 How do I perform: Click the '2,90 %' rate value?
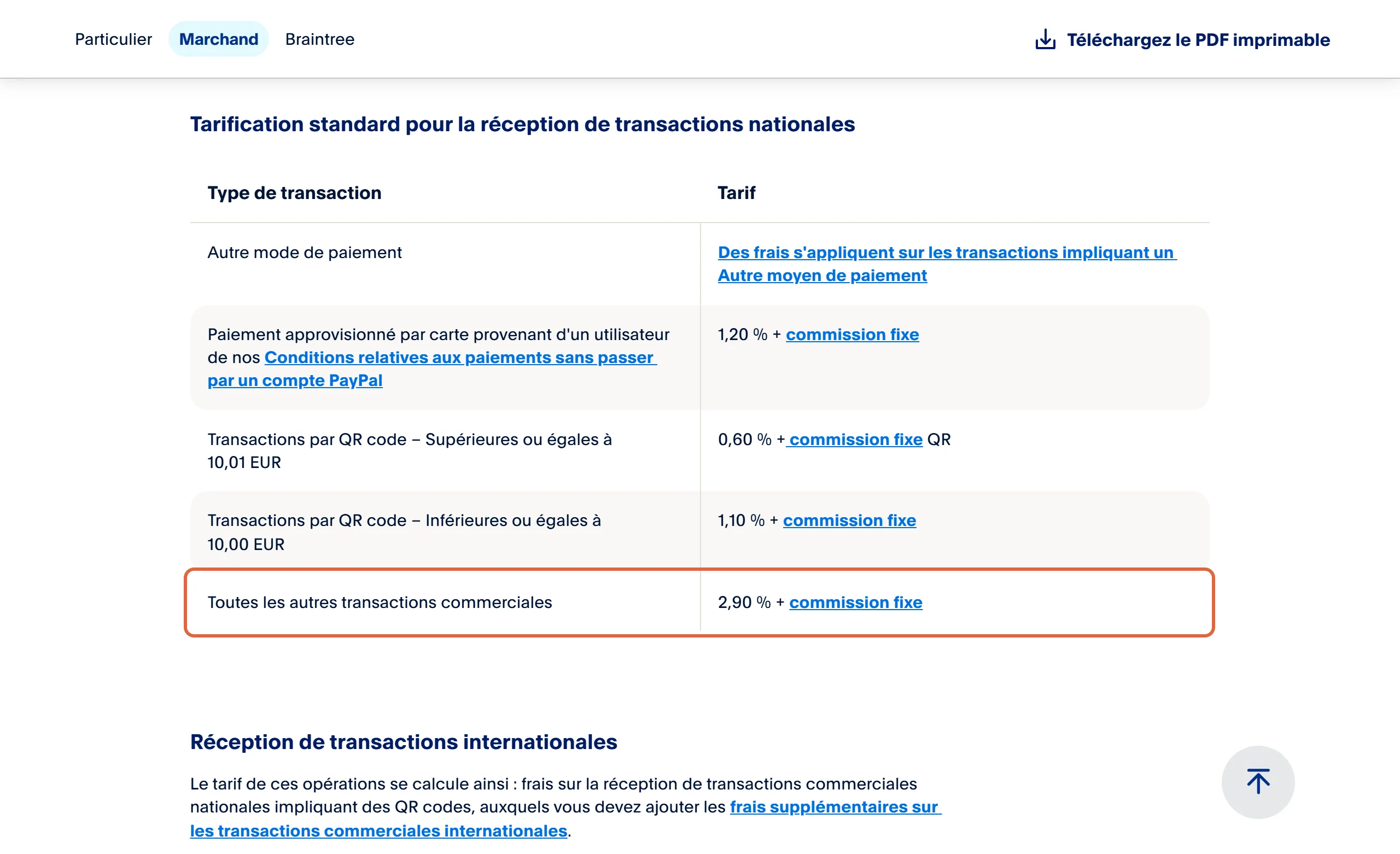744,603
